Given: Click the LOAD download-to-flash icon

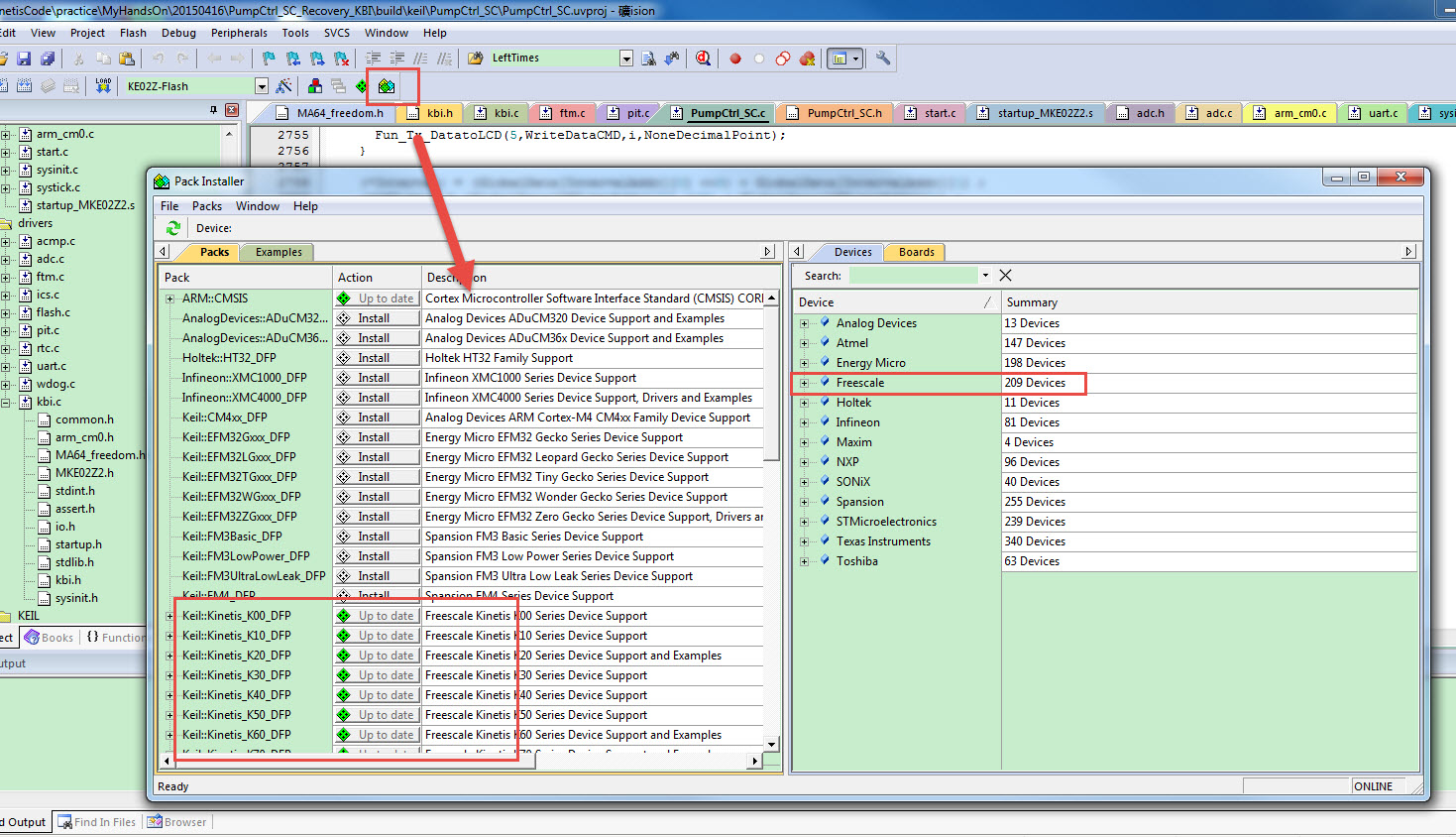Looking at the screenshot, I should tap(103, 86).
